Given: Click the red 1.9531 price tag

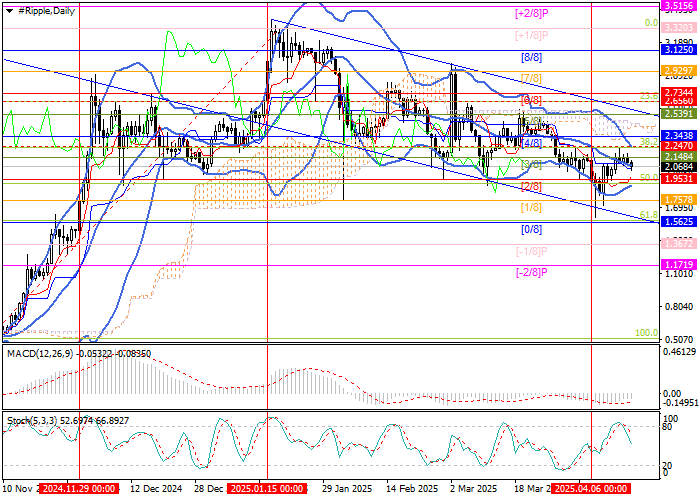Looking at the screenshot, I should (x=679, y=178).
